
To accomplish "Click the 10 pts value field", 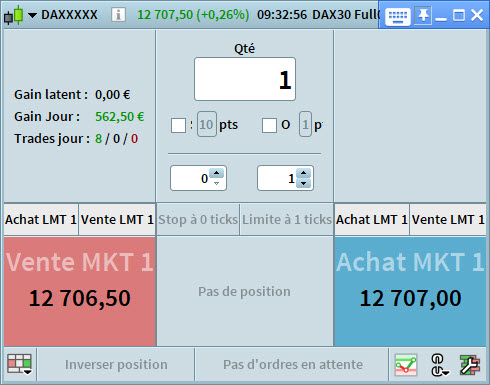I will [x=207, y=124].
